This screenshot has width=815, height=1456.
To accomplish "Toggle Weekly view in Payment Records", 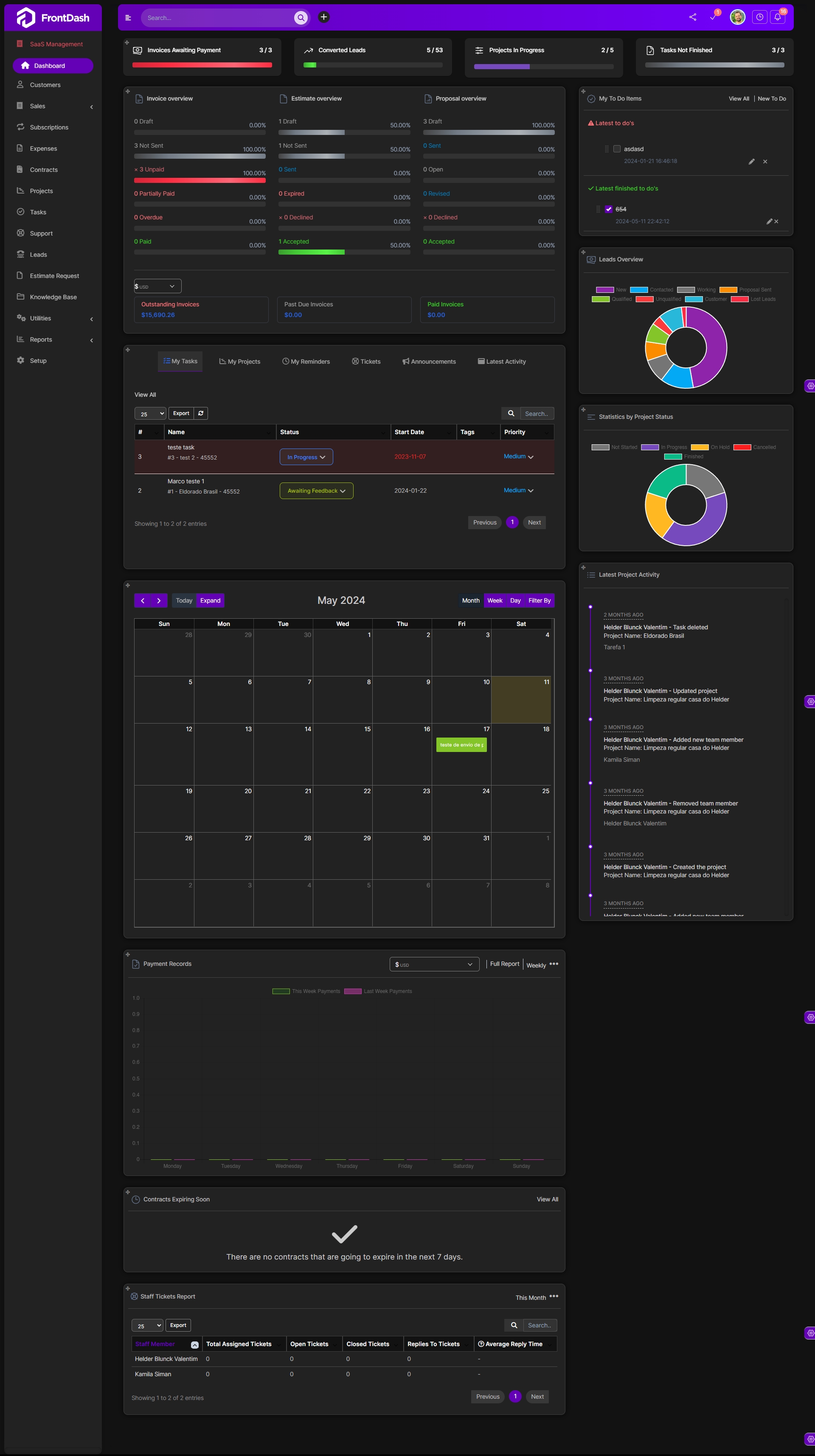I will tap(536, 965).
